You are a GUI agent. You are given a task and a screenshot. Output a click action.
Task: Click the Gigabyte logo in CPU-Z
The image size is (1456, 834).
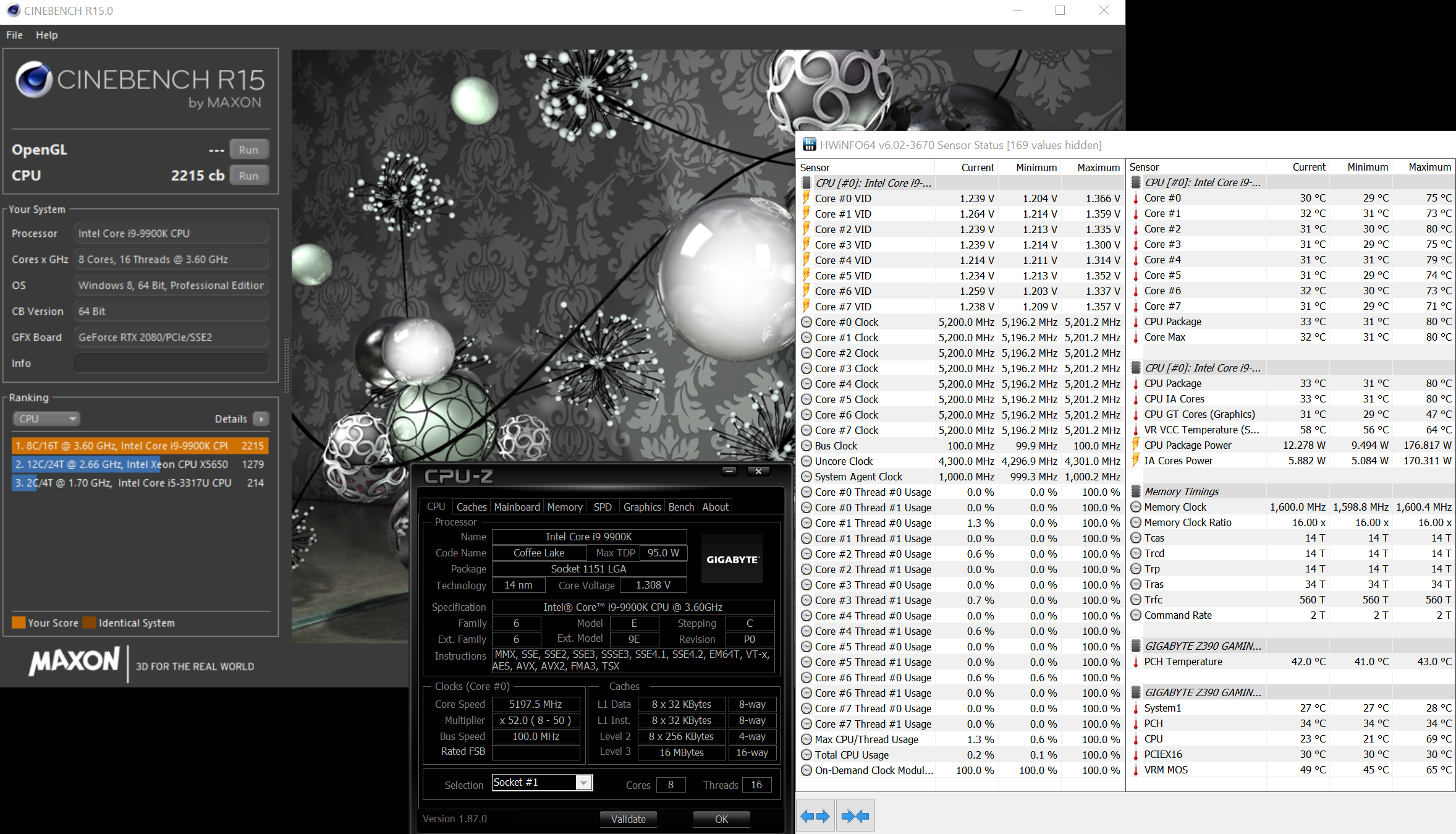(732, 559)
